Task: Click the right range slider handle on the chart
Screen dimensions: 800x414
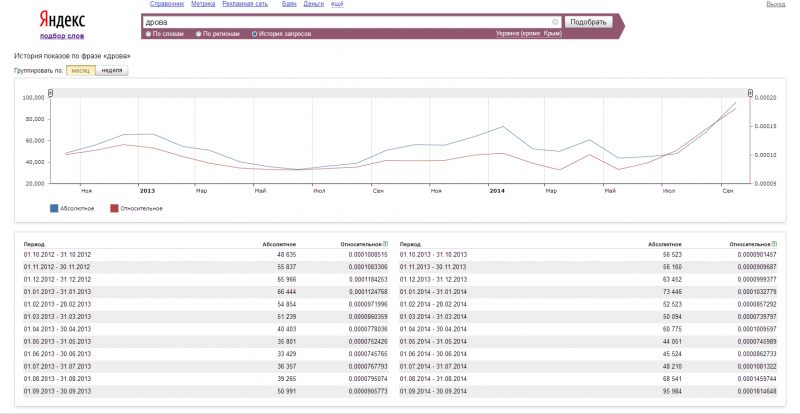Action: coord(750,93)
